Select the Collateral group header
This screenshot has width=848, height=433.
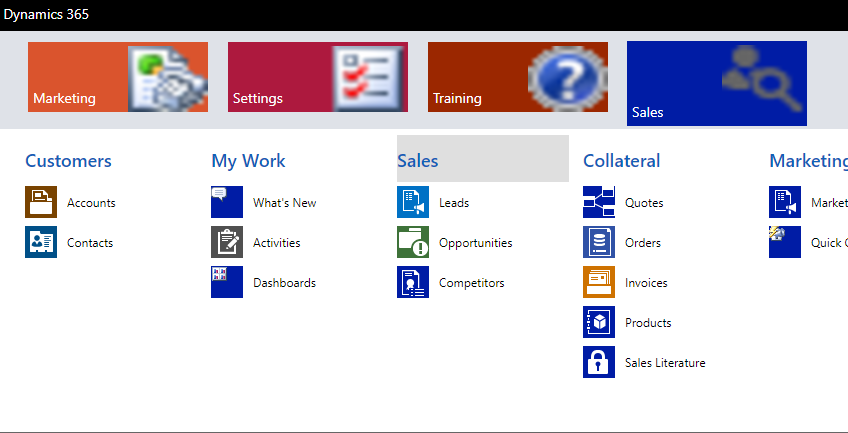pyautogui.click(x=622, y=161)
